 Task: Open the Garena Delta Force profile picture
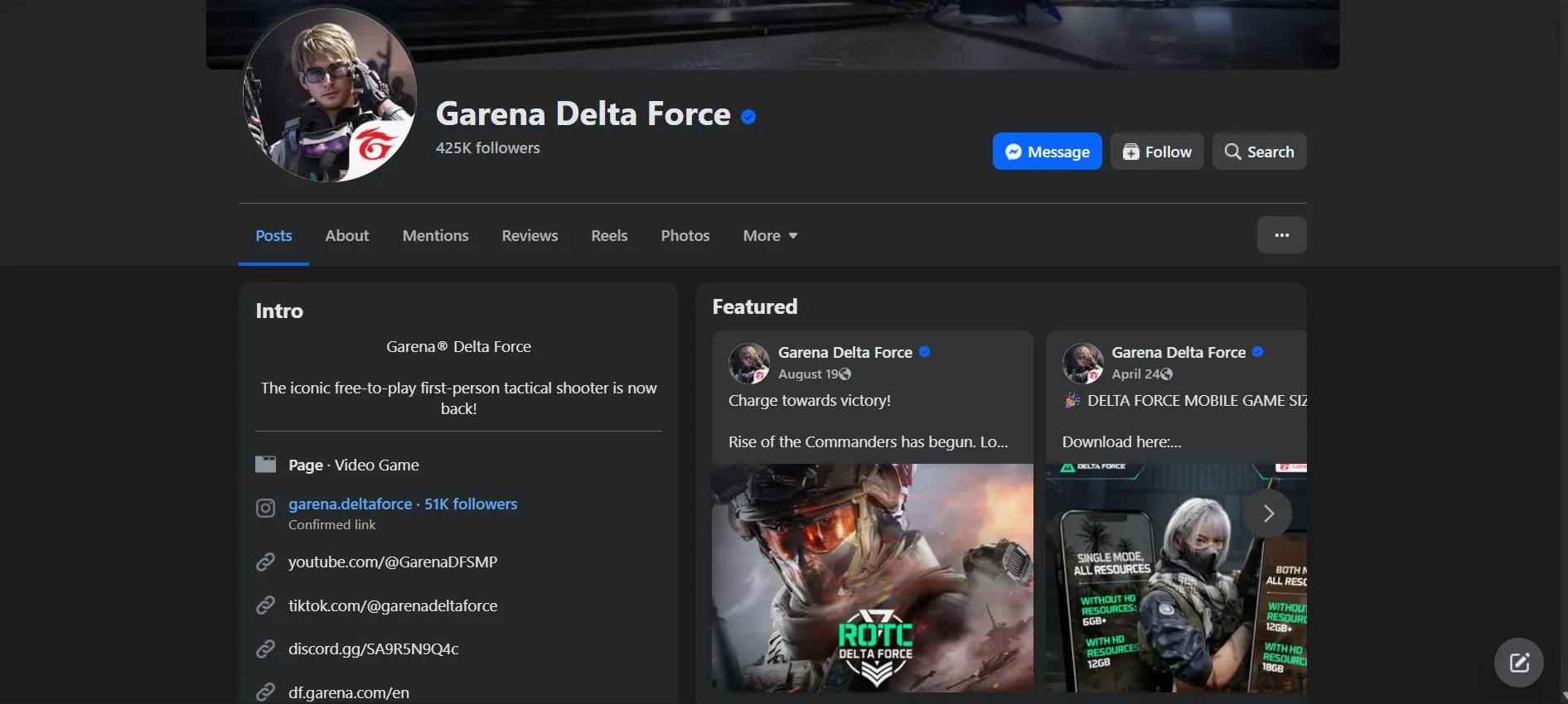point(329,94)
